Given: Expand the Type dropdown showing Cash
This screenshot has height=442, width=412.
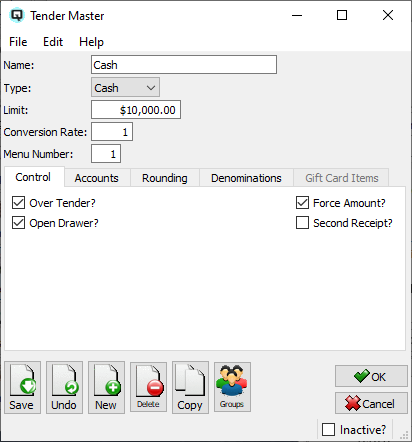Looking at the screenshot, I should pyautogui.click(x=125, y=87).
